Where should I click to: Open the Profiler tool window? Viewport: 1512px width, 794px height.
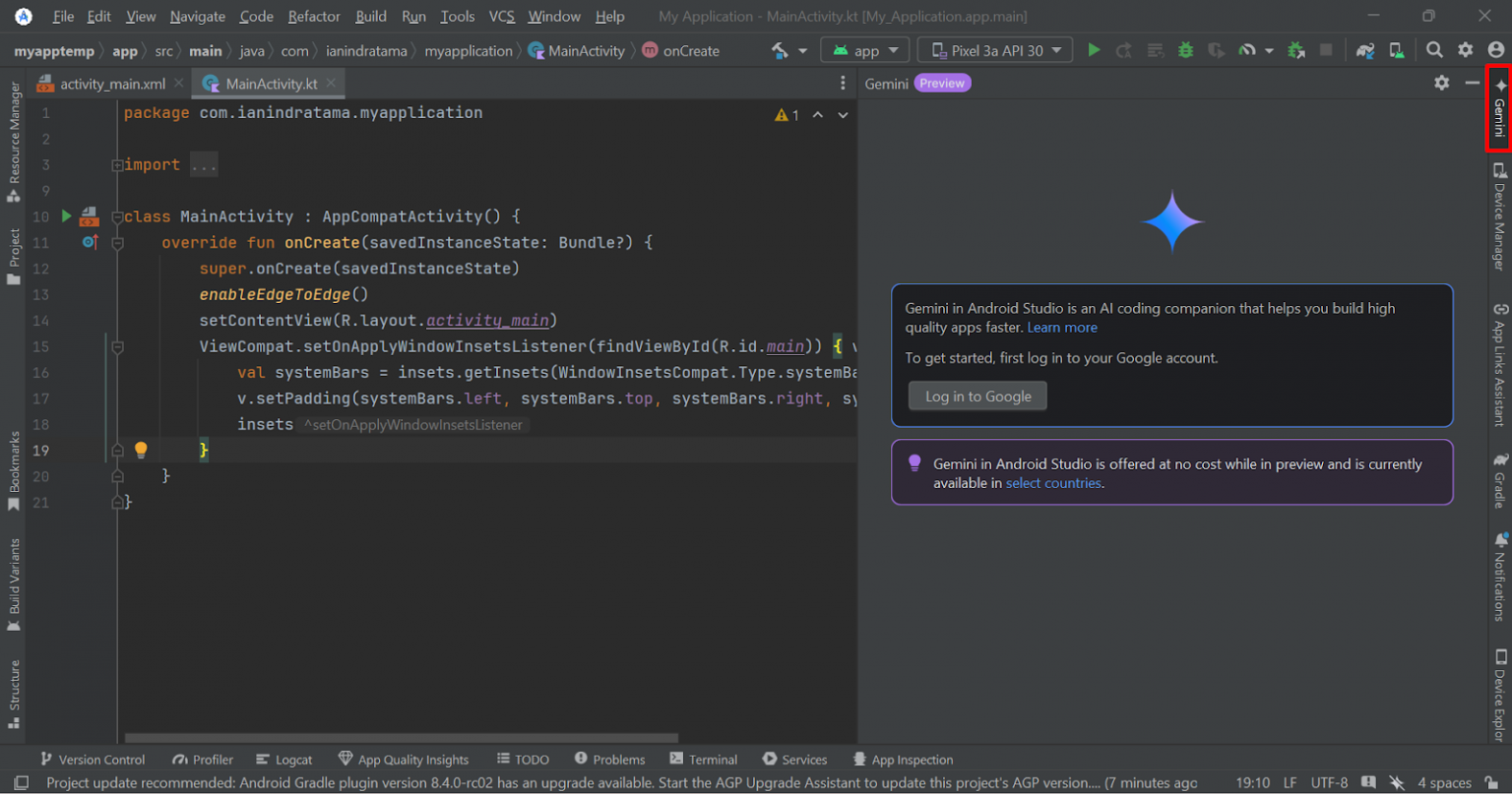click(x=202, y=759)
